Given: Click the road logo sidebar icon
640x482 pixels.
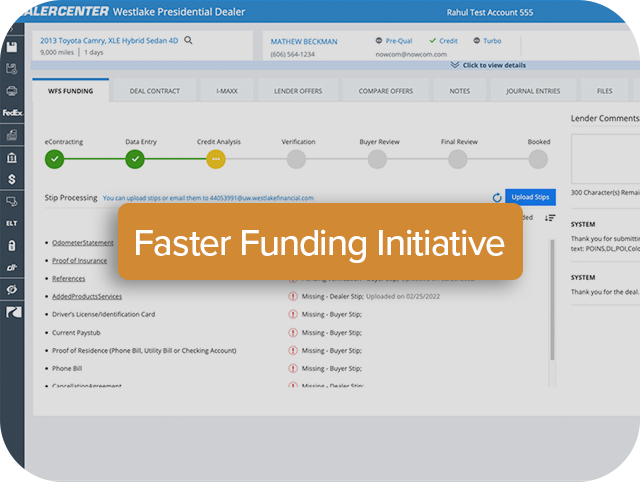Looking at the screenshot, I should point(13,312).
